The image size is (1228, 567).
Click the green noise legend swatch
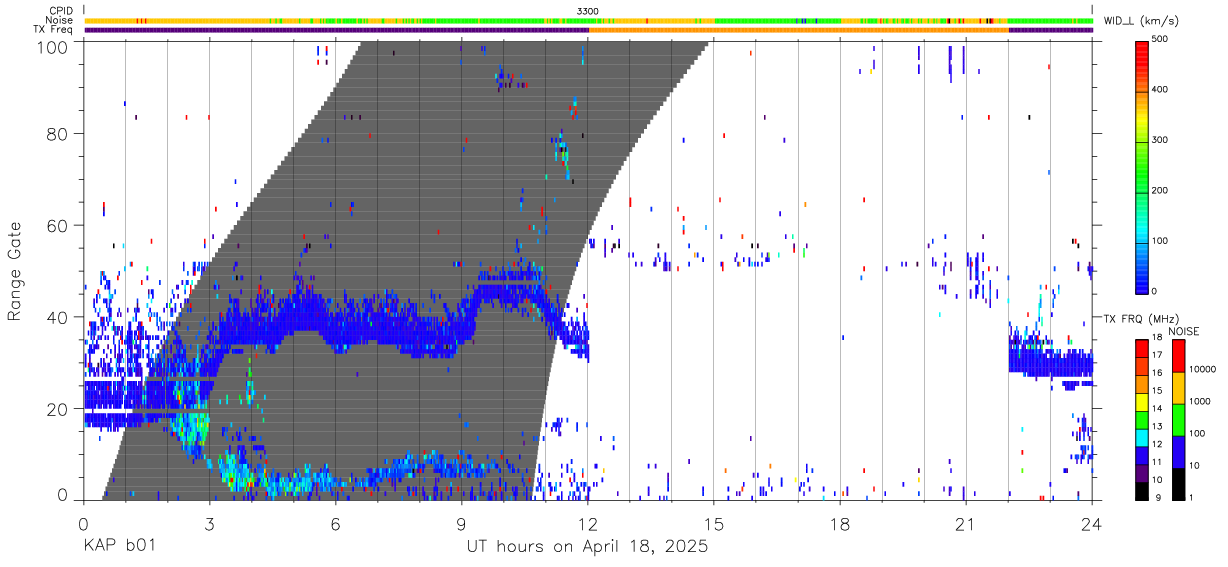[1177, 420]
